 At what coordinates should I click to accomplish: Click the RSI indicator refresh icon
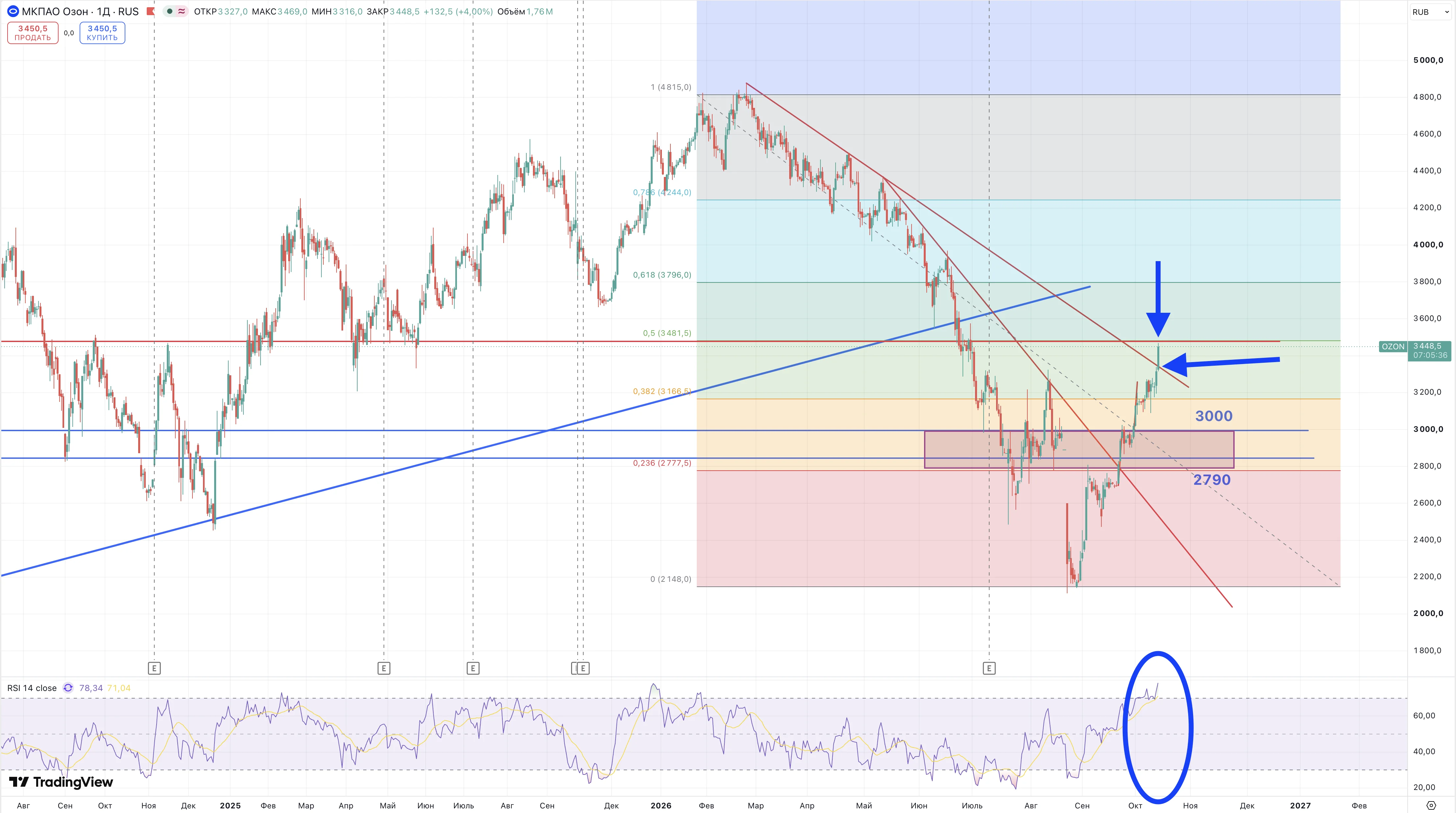tap(68, 688)
